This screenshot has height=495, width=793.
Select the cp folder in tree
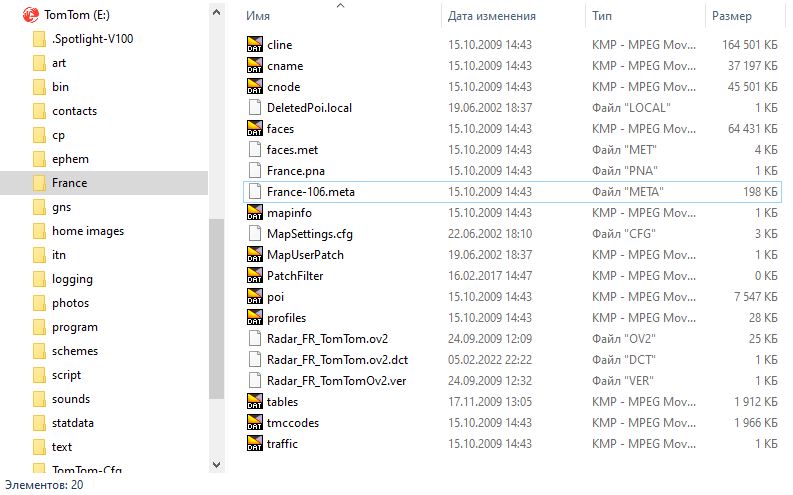point(58,135)
